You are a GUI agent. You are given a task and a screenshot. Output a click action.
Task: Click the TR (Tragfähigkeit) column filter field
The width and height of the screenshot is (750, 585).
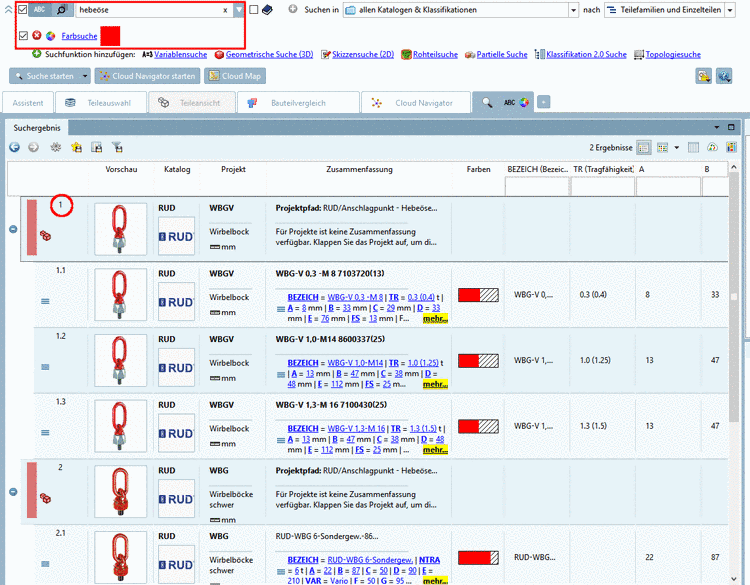pos(603,187)
